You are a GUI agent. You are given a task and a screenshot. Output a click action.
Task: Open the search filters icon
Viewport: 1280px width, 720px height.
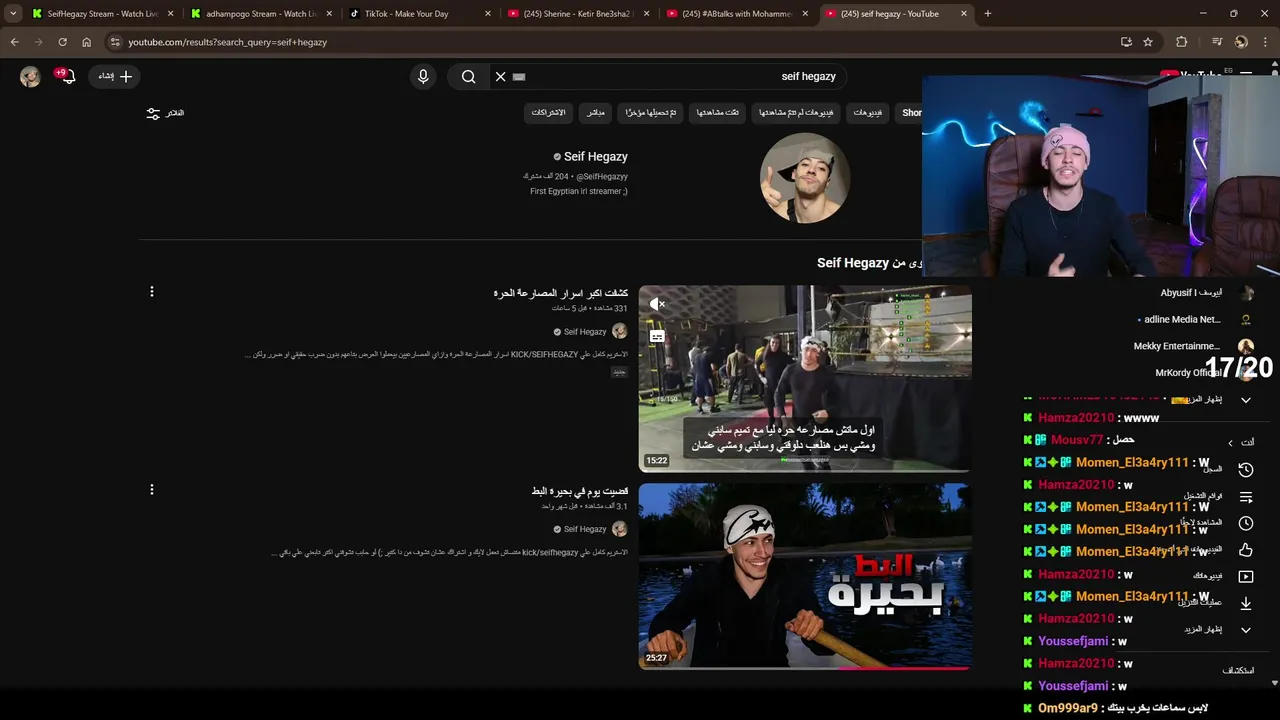(x=153, y=114)
